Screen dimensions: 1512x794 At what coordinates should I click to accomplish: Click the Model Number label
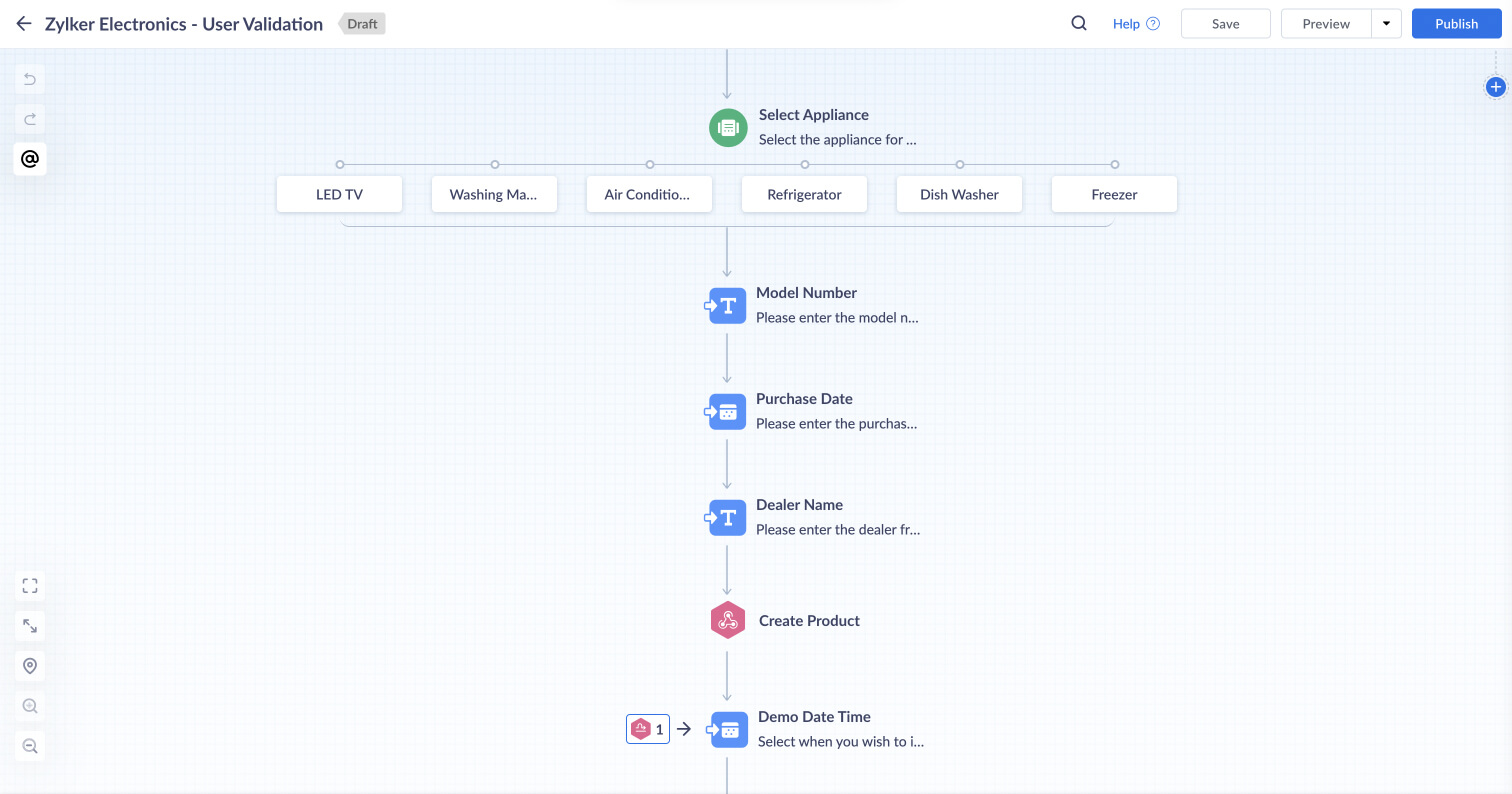pyautogui.click(x=806, y=293)
